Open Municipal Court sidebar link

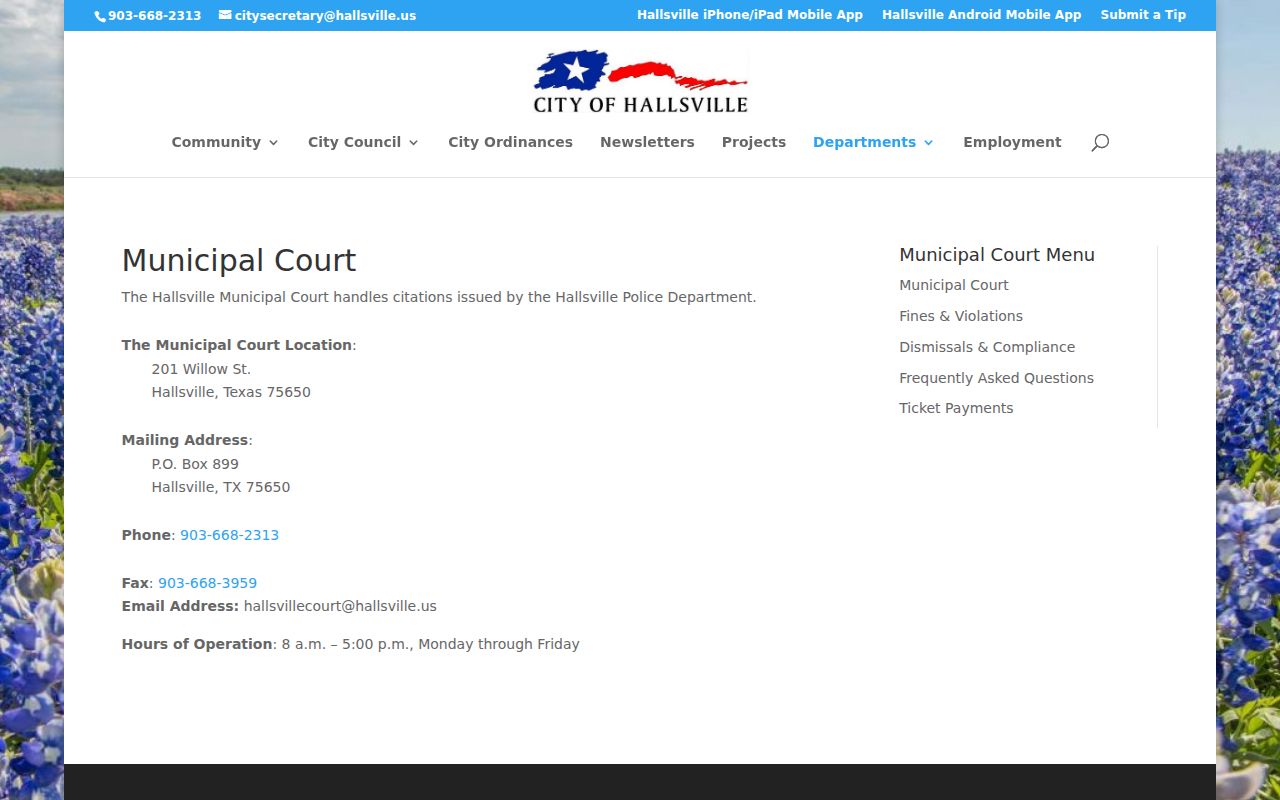954,285
